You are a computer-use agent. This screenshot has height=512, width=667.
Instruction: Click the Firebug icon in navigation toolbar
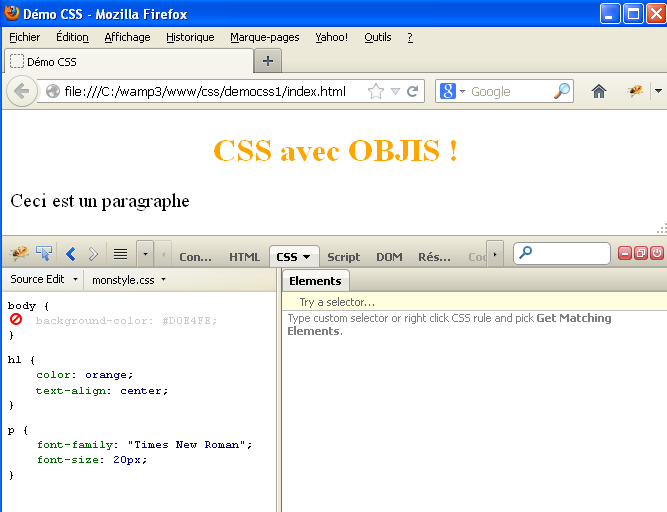tap(635, 91)
